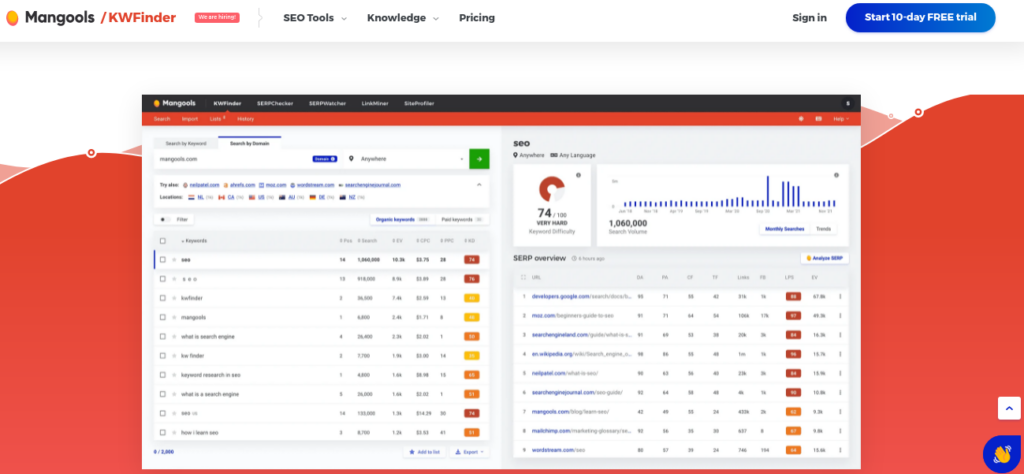Screen dimensions: 1024x474
Task: Check the box for 'mangools' keyword
Action: (x=163, y=317)
